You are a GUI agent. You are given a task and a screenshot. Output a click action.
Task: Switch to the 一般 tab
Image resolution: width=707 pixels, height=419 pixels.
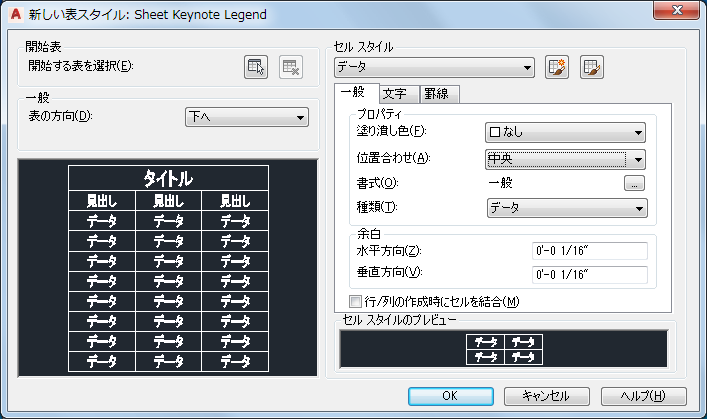[357, 93]
